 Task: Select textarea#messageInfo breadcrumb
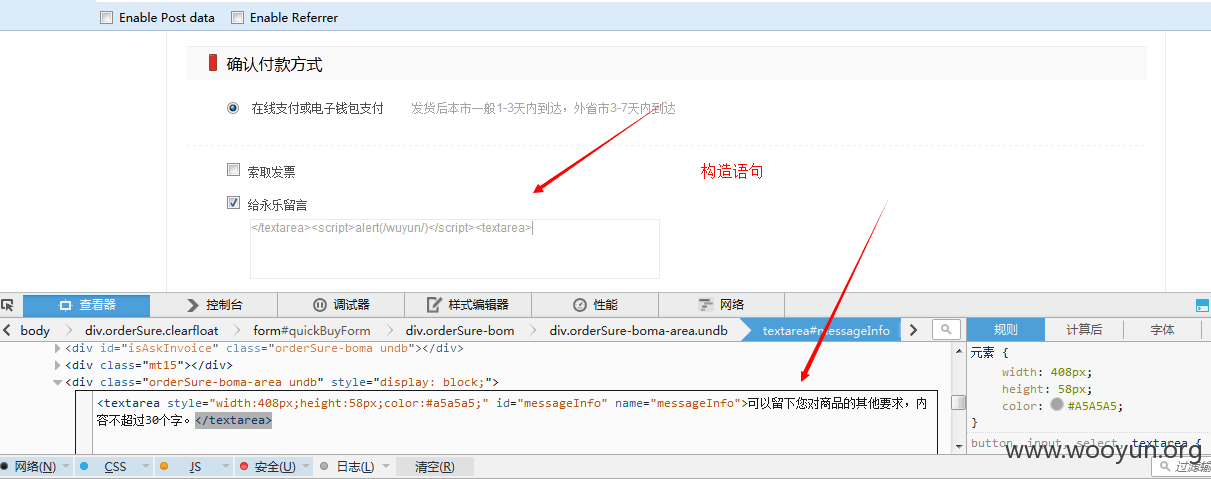pyautogui.click(x=826, y=330)
